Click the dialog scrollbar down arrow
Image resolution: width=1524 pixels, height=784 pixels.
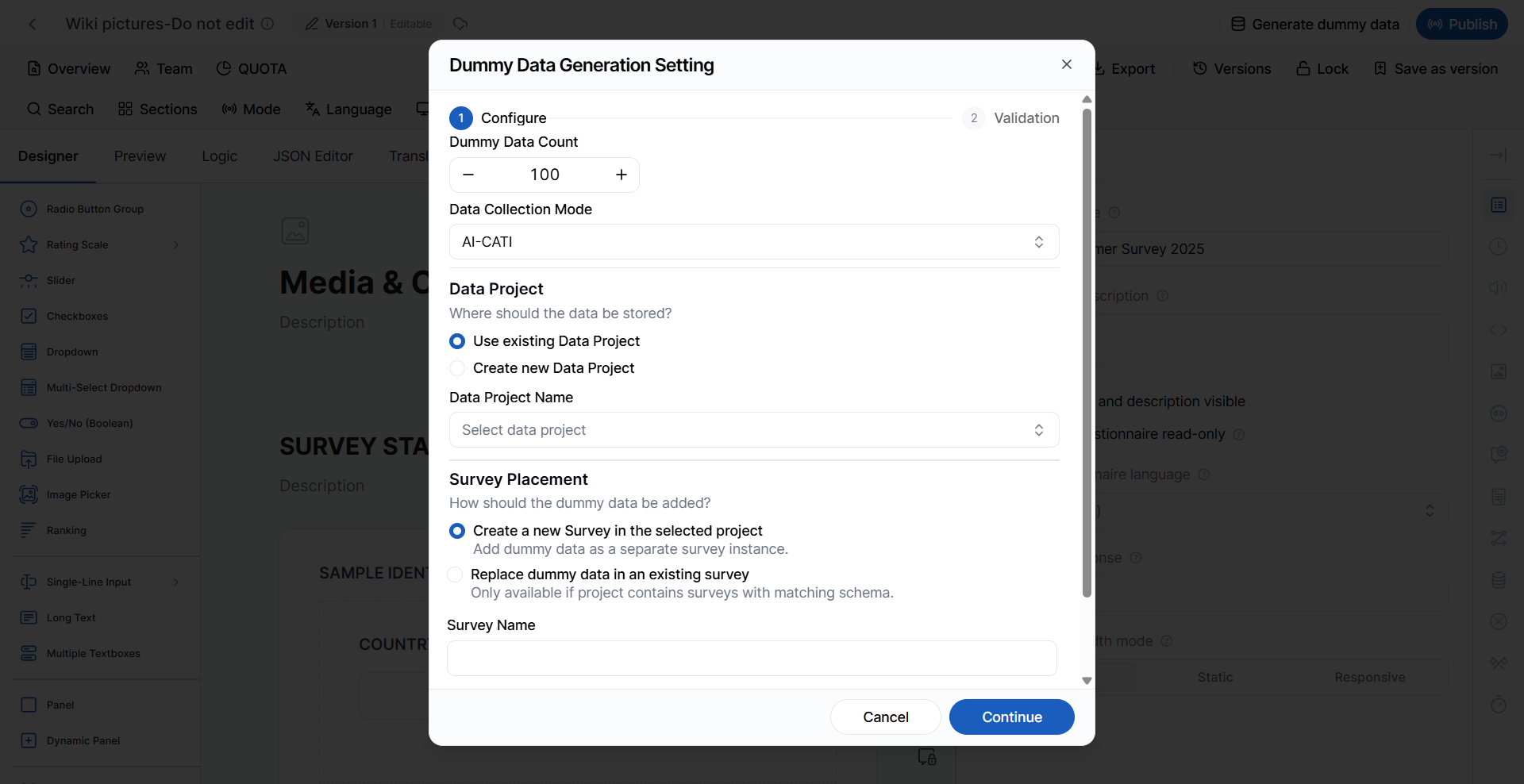click(x=1087, y=681)
